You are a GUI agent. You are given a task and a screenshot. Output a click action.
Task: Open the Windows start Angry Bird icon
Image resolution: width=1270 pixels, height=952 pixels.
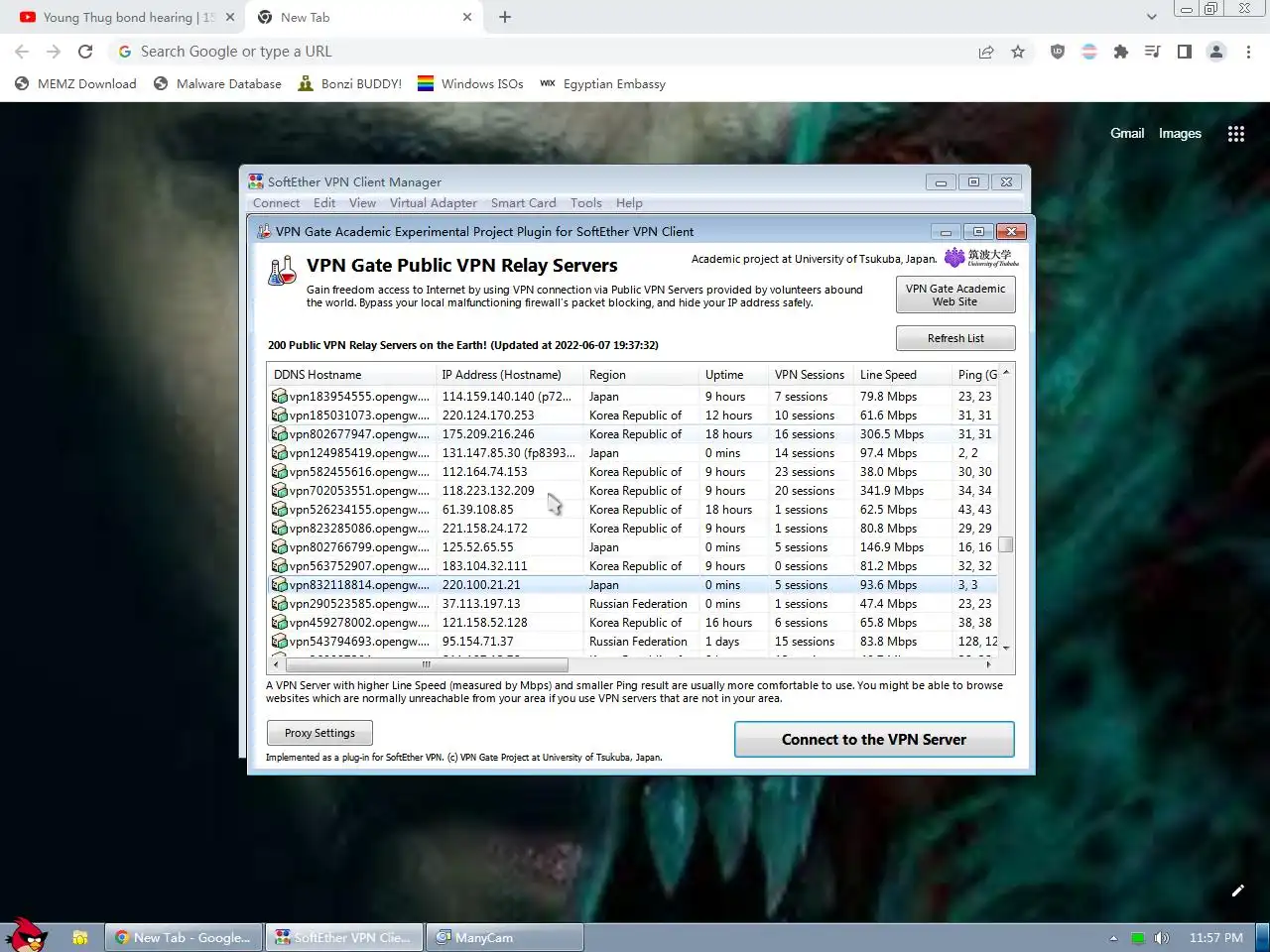tap(27, 936)
